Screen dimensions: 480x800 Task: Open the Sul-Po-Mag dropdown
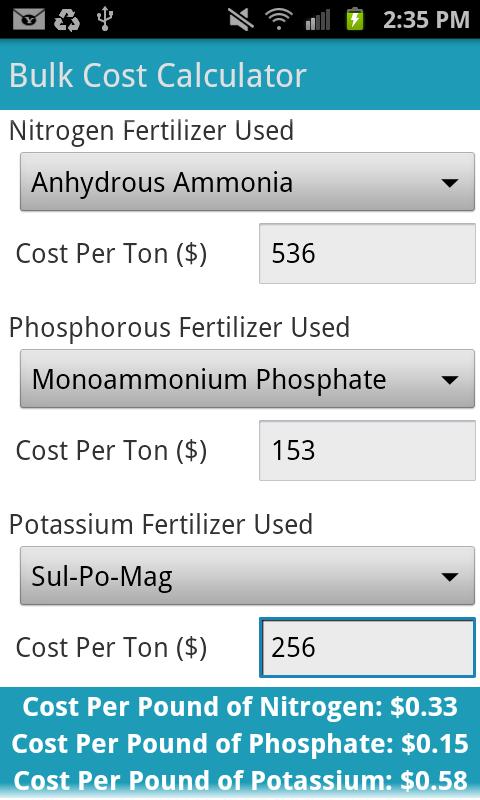tap(247, 576)
